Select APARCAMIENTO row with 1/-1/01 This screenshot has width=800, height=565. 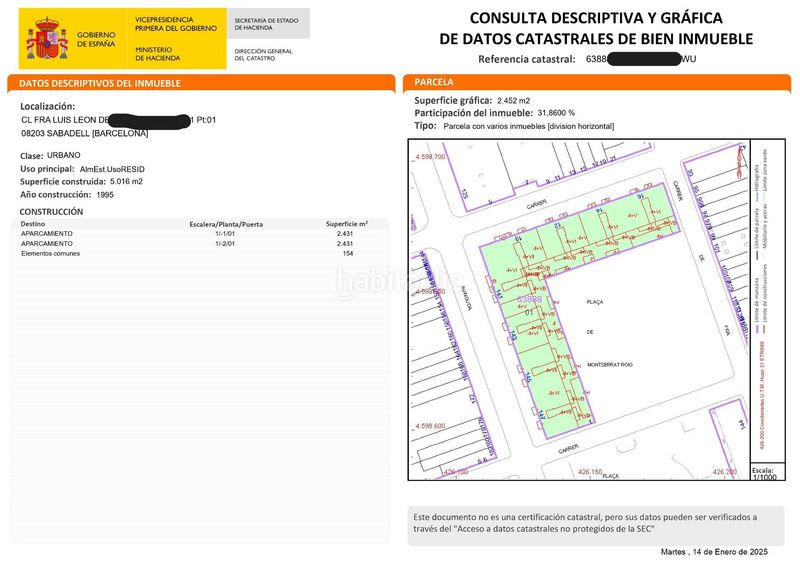pos(187,234)
